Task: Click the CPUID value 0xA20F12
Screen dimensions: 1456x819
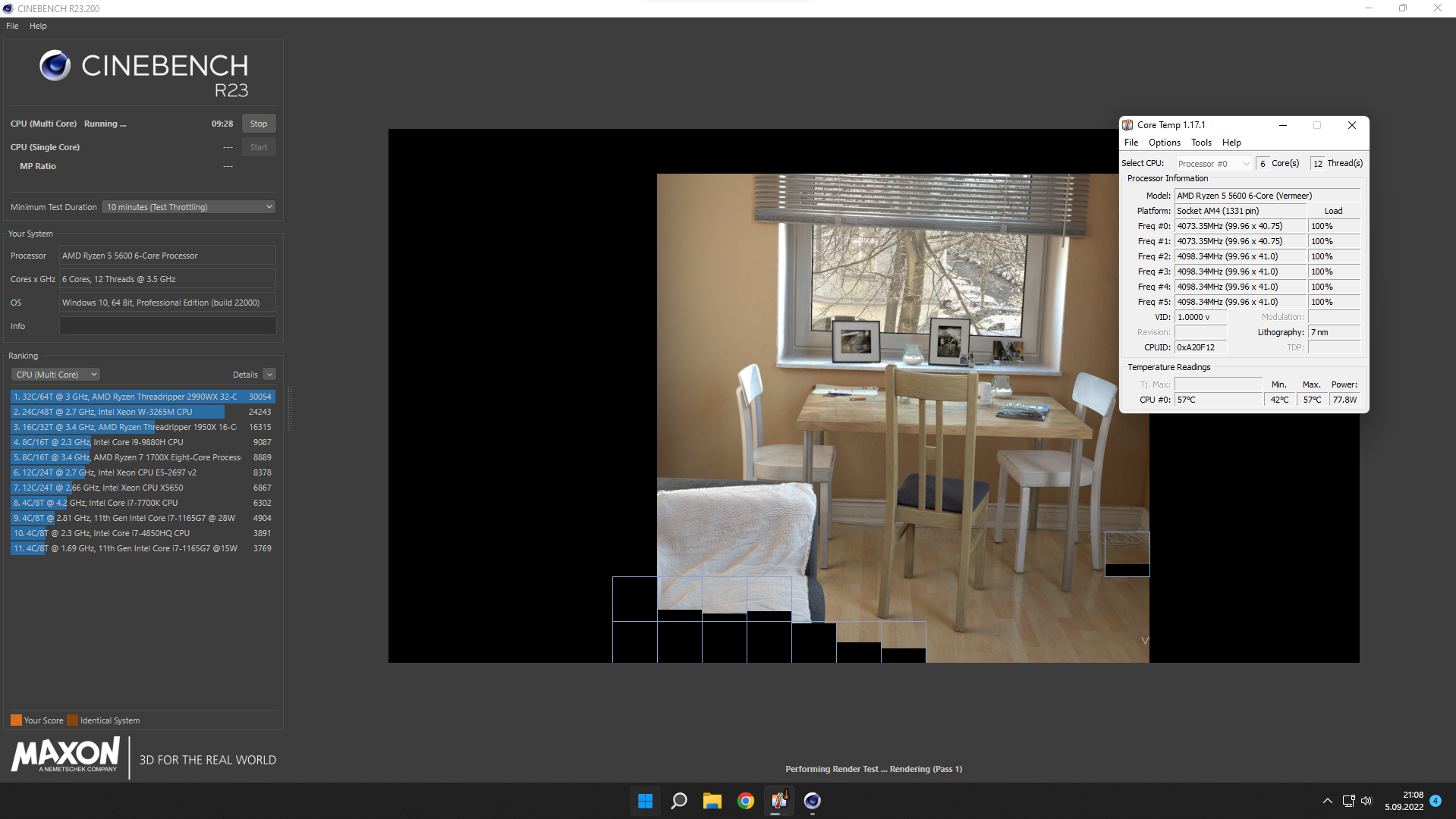Action: pos(1200,347)
